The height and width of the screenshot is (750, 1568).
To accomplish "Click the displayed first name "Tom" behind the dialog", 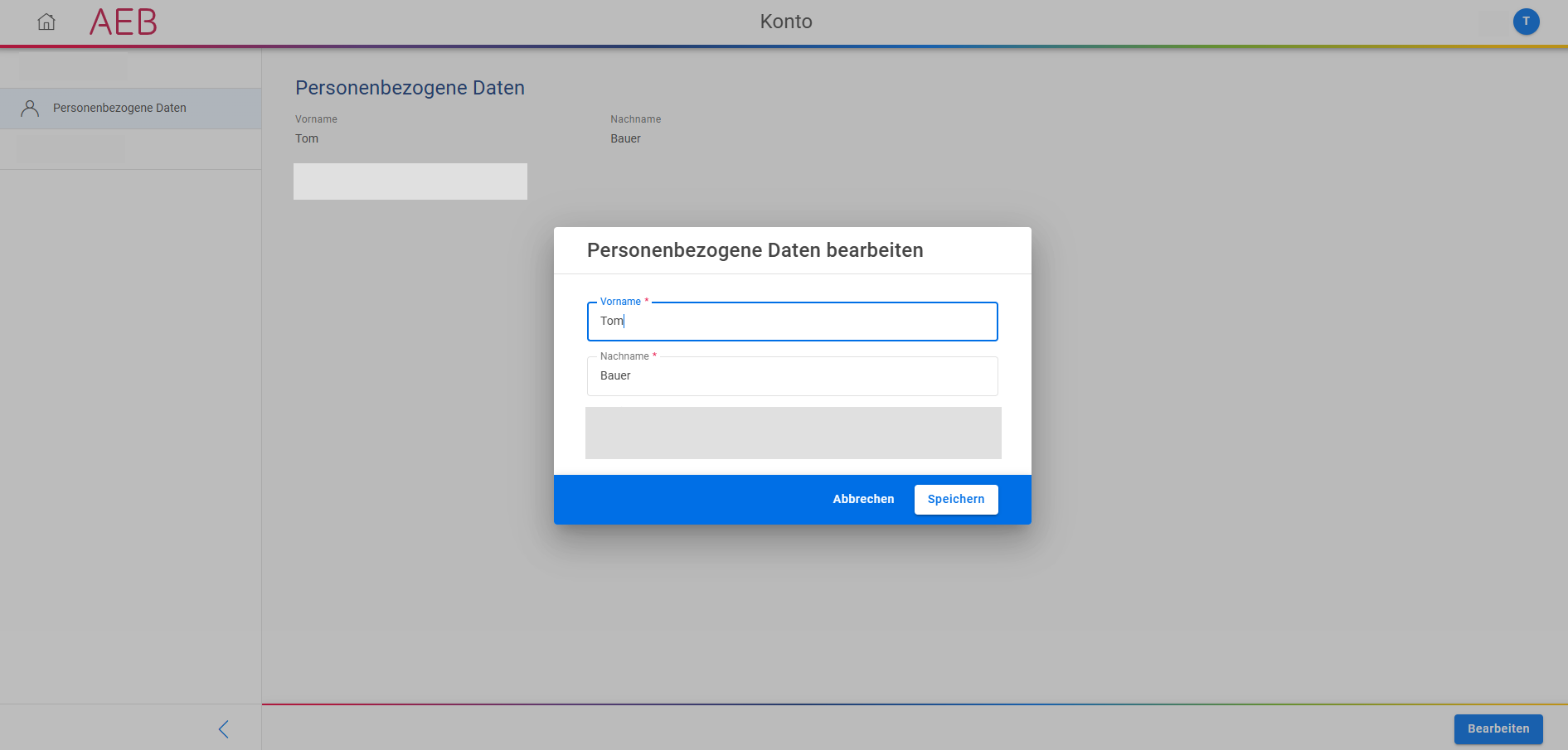I will coord(307,138).
